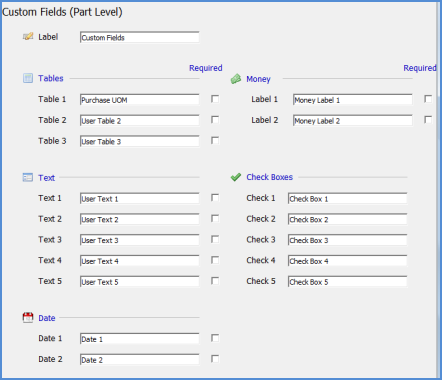Image resolution: width=442 pixels, height=380 pixels.
Task: Click the Tables section grid icon
Action: click(x=28, y=78)
